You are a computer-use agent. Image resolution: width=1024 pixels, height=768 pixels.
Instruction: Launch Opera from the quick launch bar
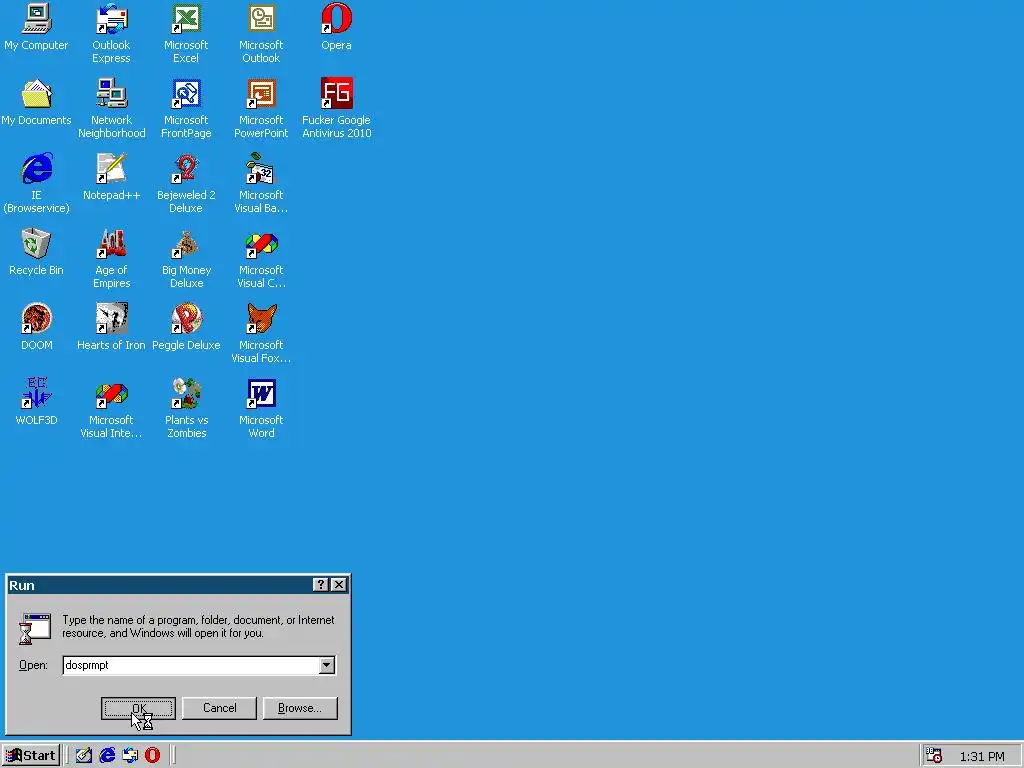pyautogui.click(x=152, y=756)
